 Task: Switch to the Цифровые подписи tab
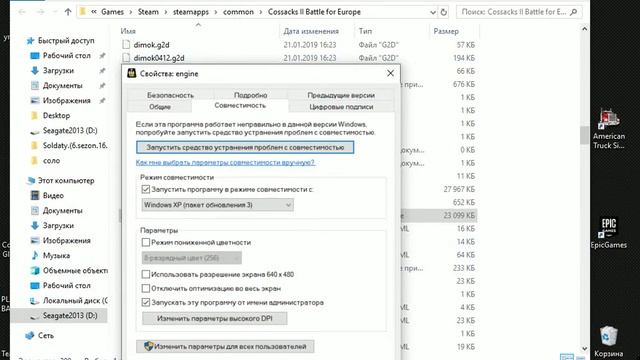[341, 107]
